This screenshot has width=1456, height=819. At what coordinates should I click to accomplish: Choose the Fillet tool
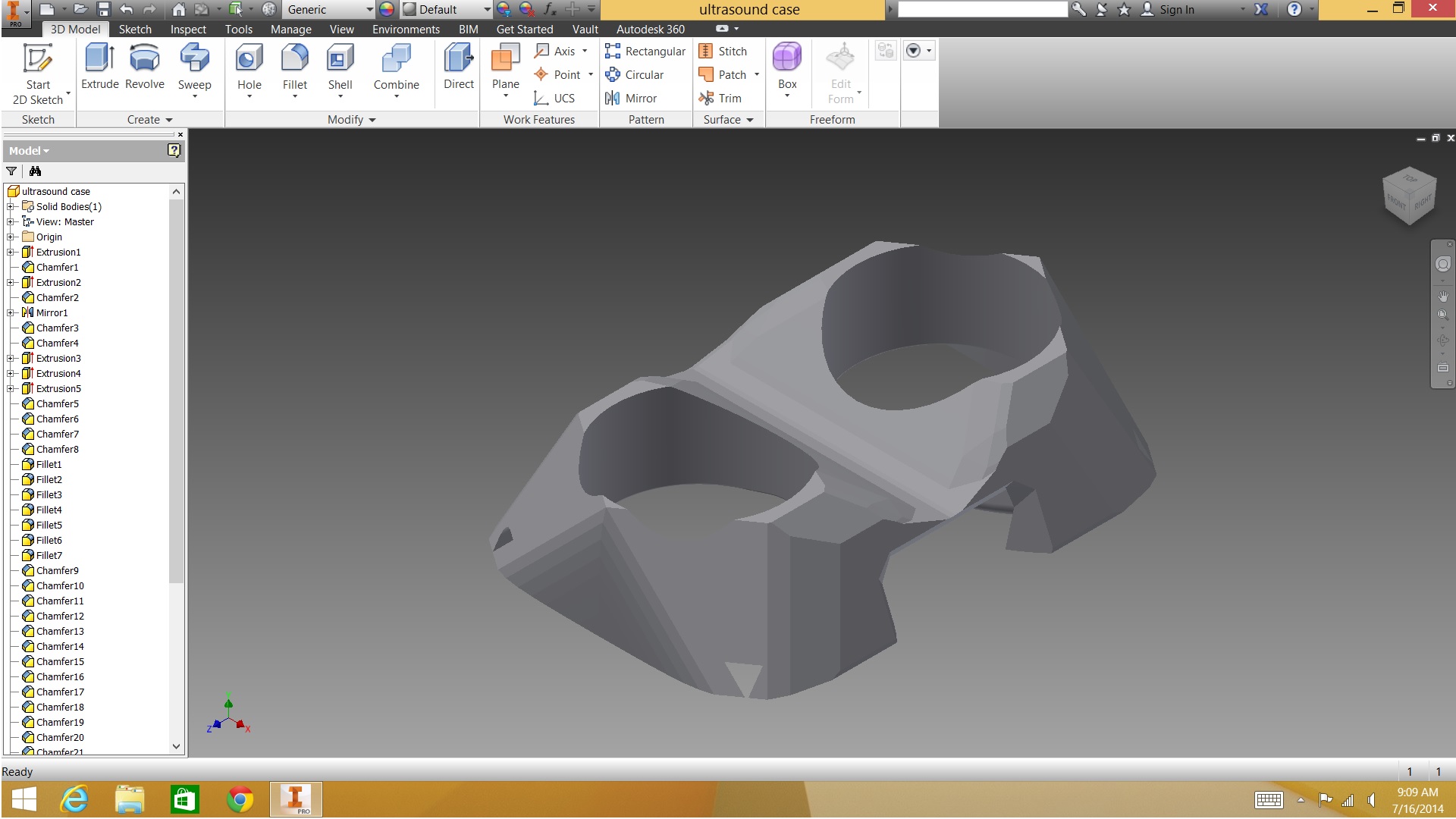pos(294,71)
